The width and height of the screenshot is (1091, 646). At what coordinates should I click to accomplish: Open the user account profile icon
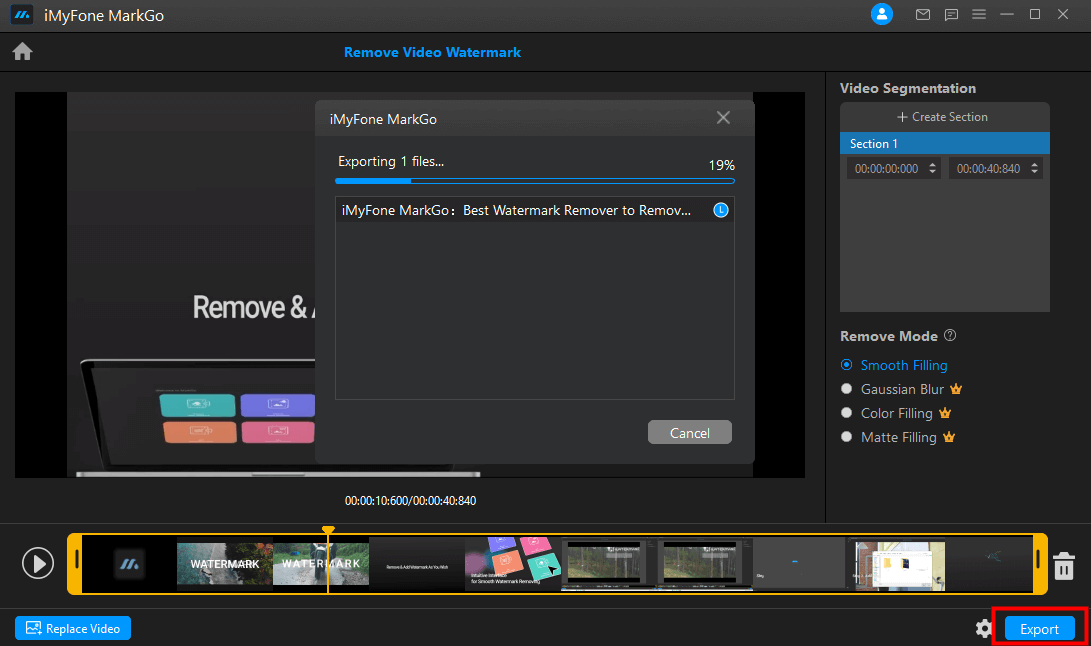(881, 14)
